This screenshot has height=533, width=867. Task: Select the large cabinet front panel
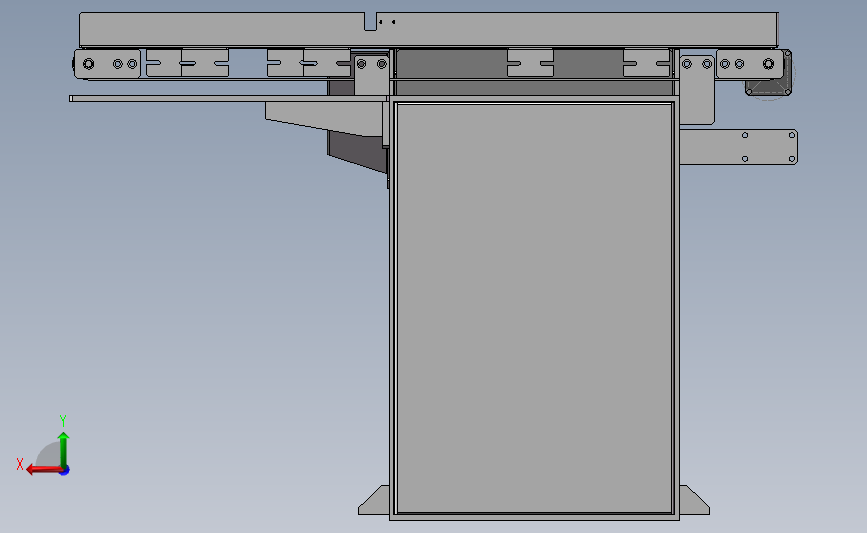[x=535, y=308]
